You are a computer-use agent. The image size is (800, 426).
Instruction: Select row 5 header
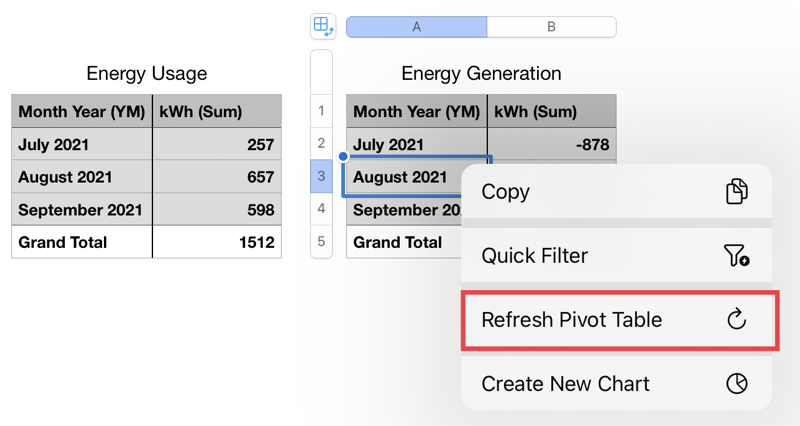pos(321,242)
